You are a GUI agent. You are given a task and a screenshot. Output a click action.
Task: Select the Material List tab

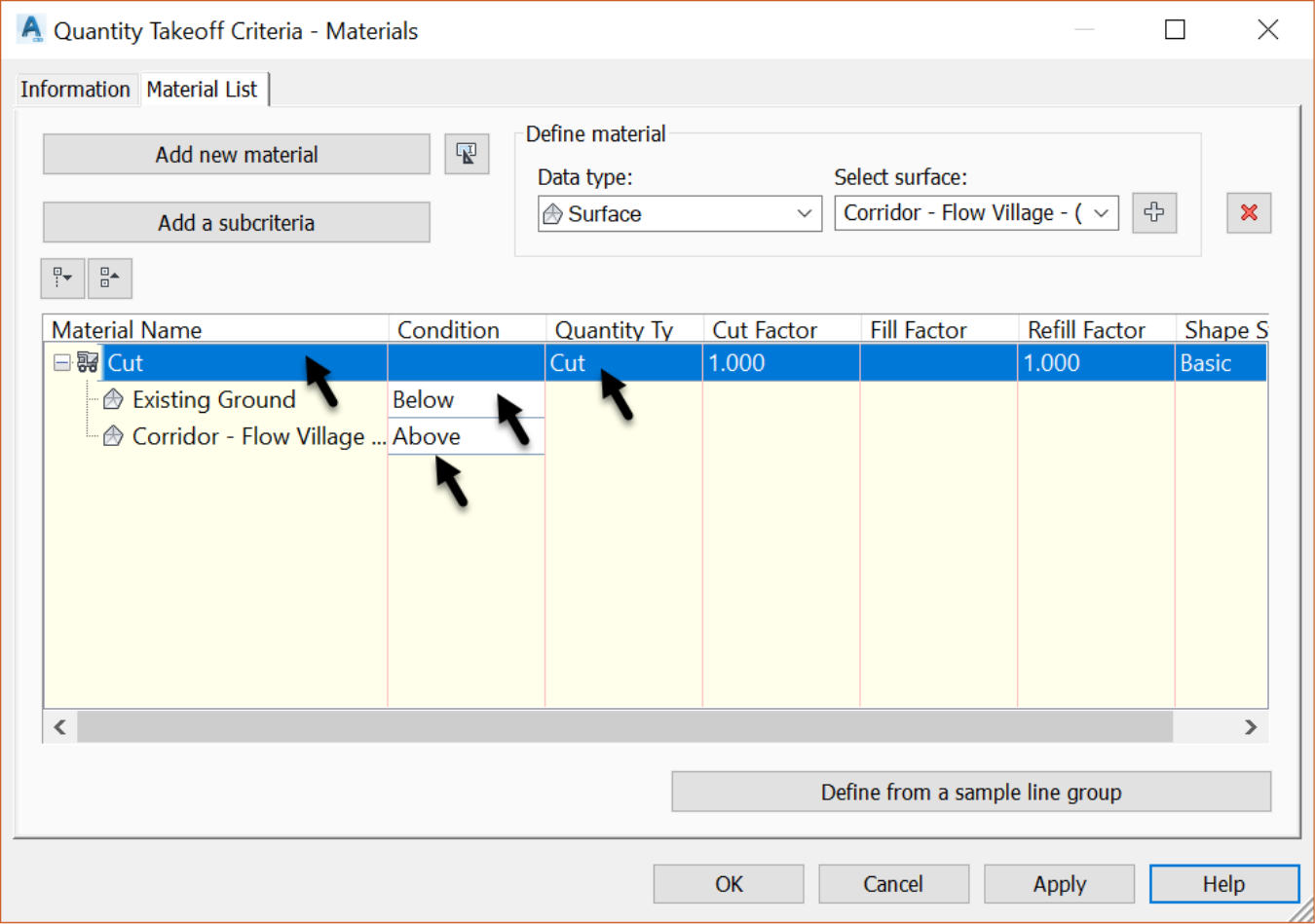203,89
